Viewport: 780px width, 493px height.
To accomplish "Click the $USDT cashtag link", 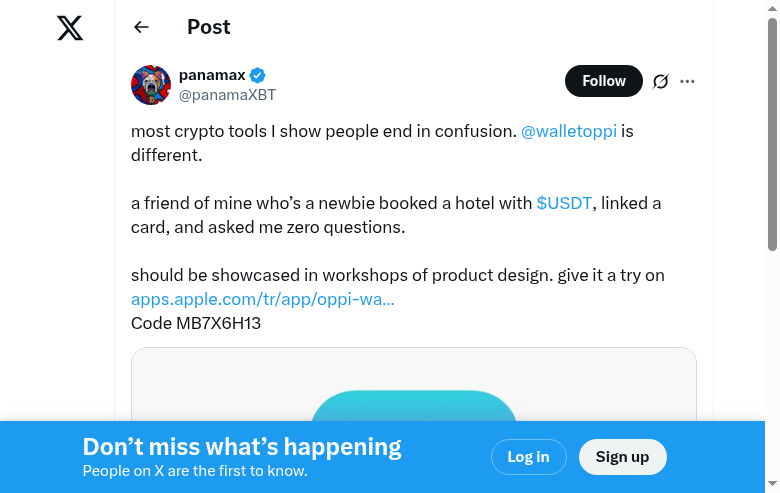I will (x=565, y=203).
